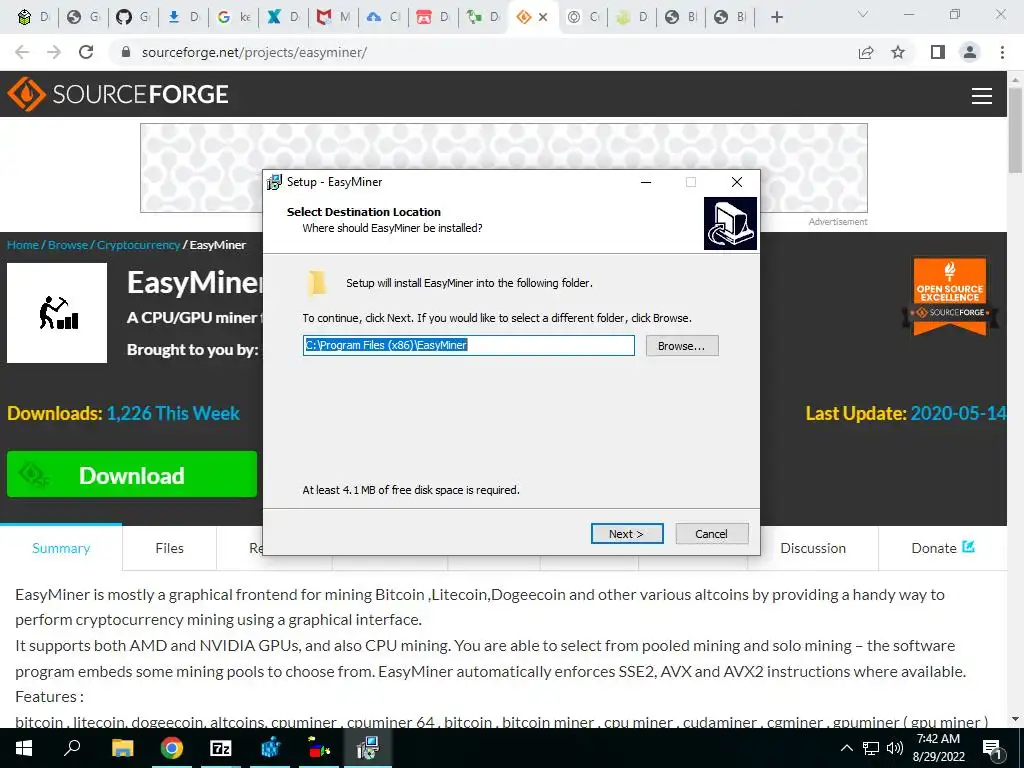The width and height of the screenshot is (1024, 768).
Task: Show hidden system tray icons
Action: [846, 748]
